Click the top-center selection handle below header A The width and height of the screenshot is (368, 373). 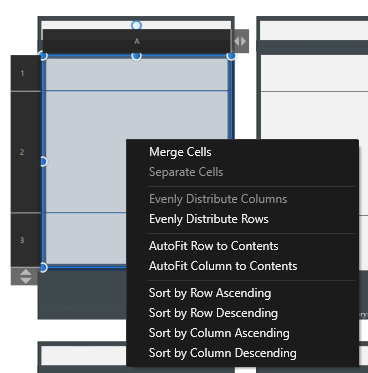click(x=136, y=56)
